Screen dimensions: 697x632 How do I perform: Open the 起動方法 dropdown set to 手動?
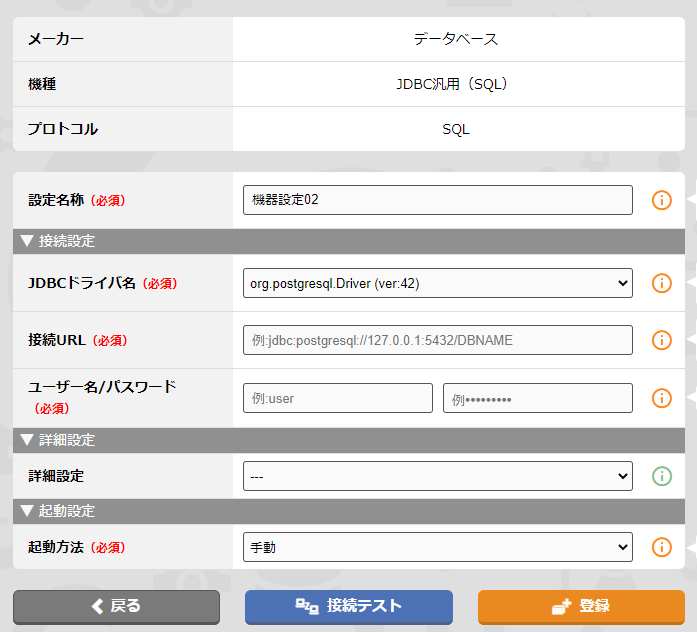(x=437, y=547)
